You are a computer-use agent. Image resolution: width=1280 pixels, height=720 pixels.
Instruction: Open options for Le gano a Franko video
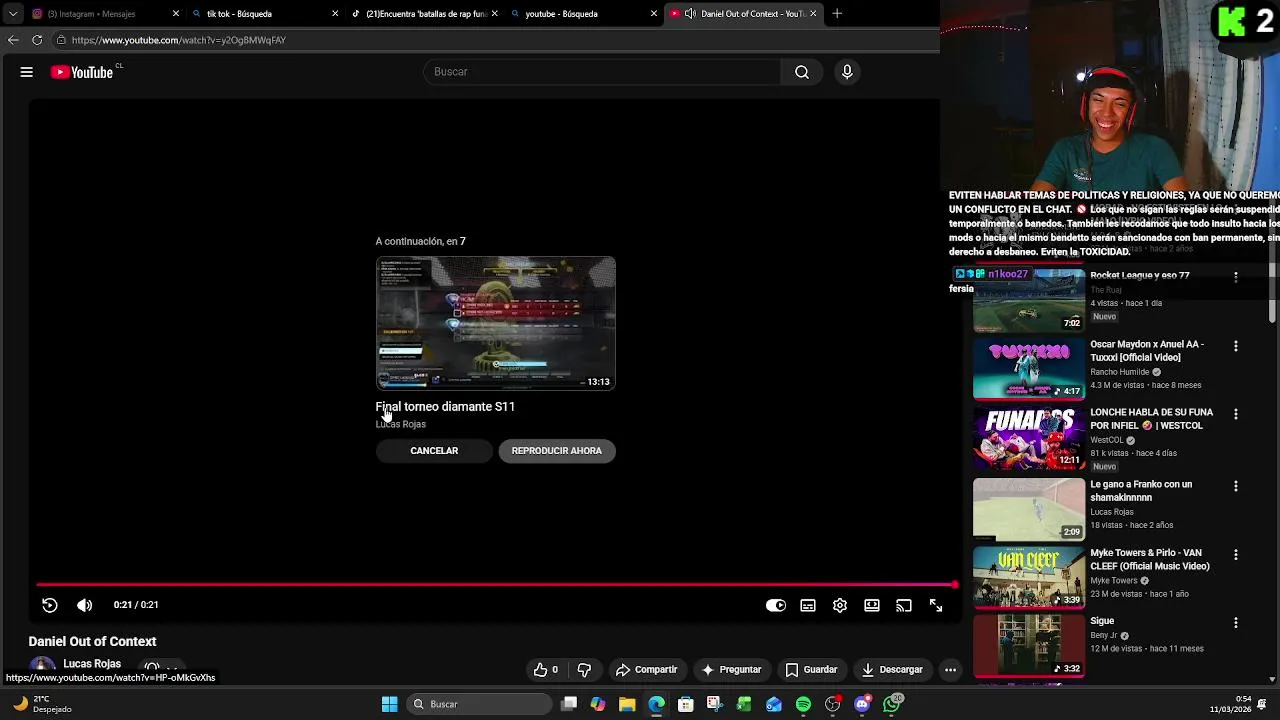point(1236,486)
